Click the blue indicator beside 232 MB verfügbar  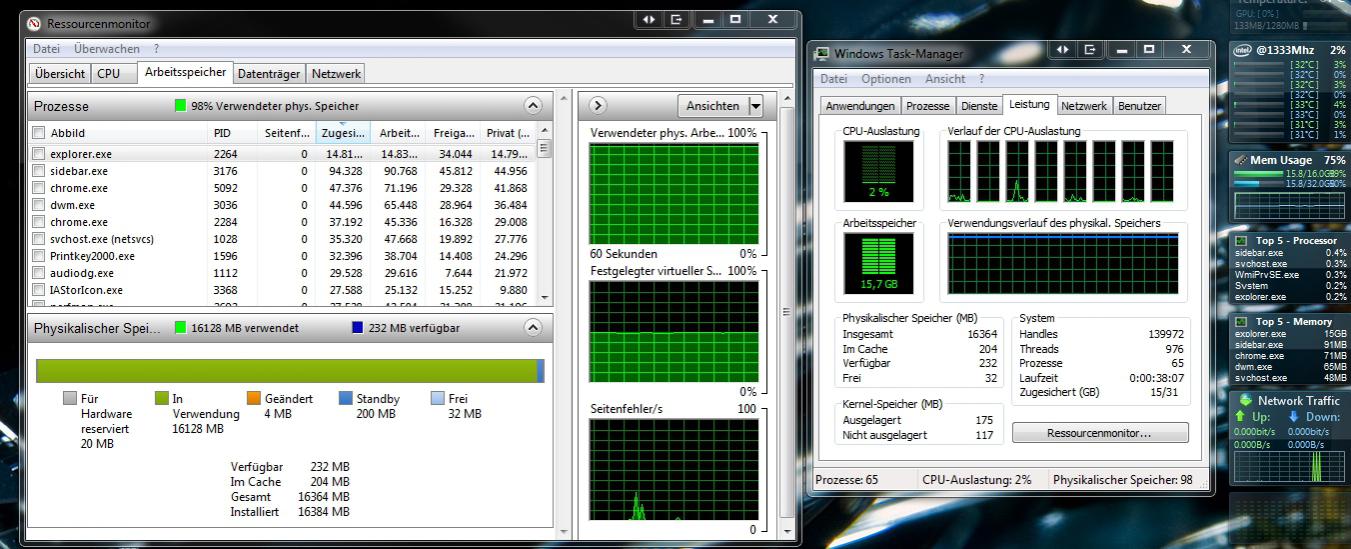(358, 327)
